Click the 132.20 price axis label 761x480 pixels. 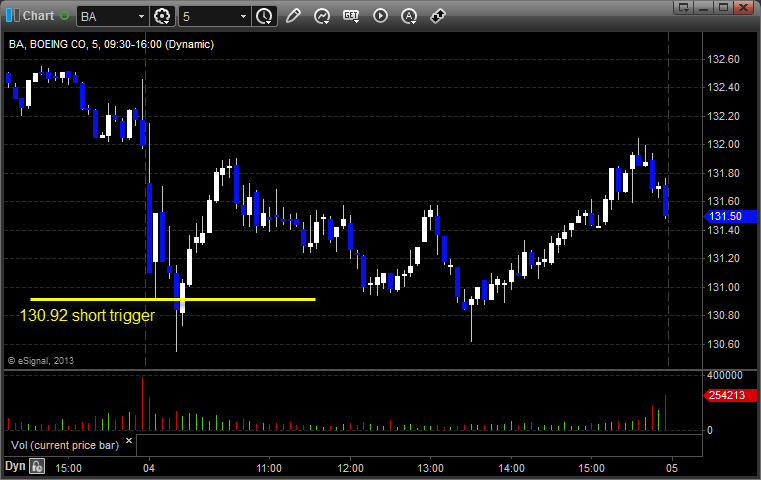click(x=723, y=116)
